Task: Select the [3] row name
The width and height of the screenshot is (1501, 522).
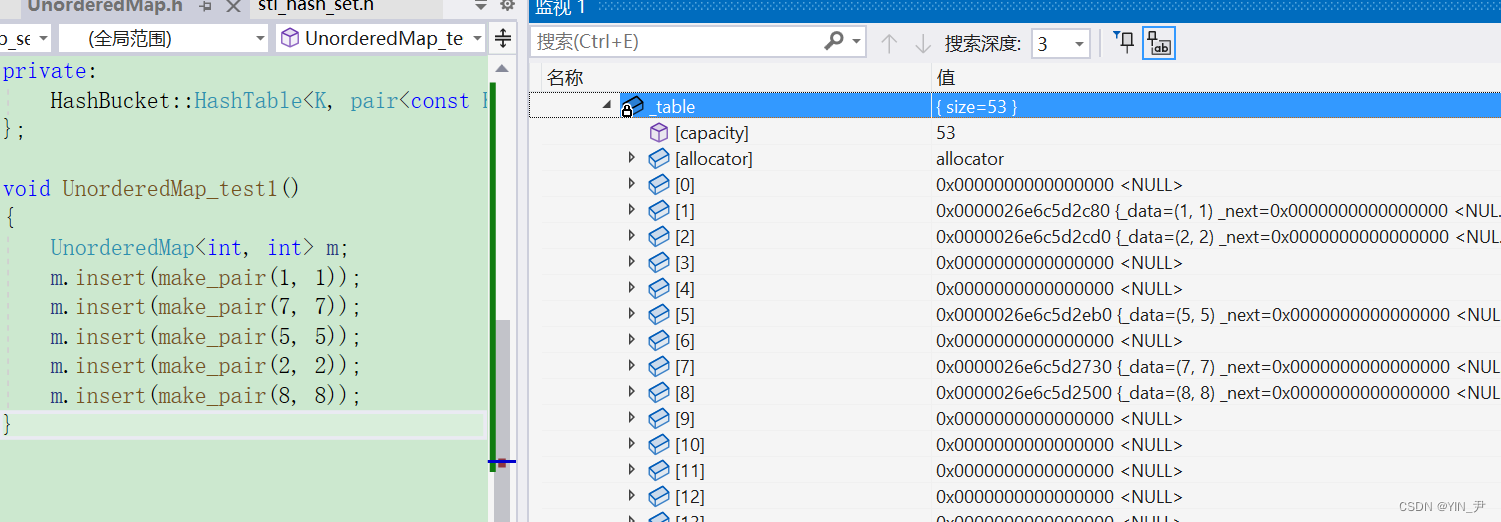Action: (685, 263)
